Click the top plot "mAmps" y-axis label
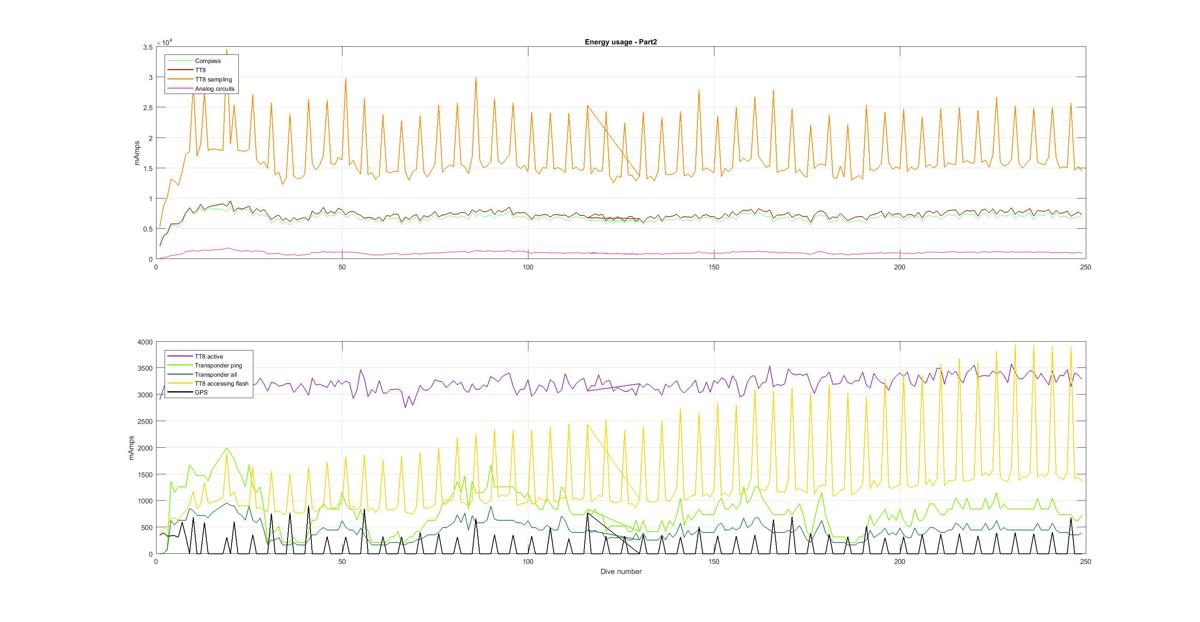The width and height of the screenshot is (1200, 622). [138, 153]
